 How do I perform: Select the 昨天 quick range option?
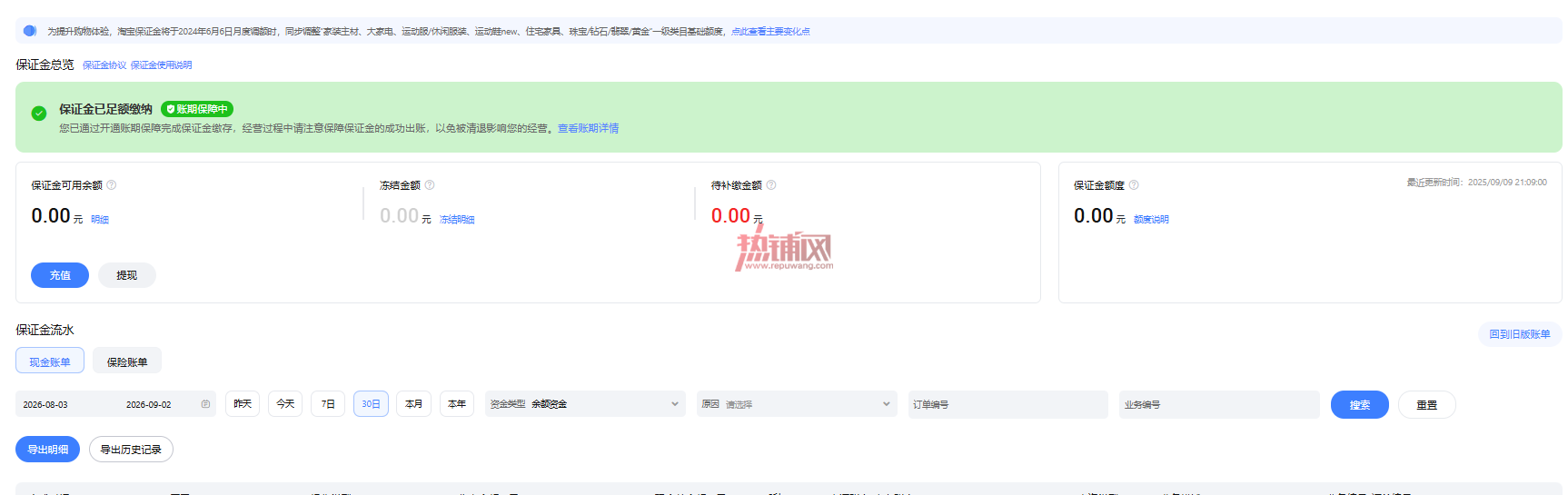tap(243, 404)
